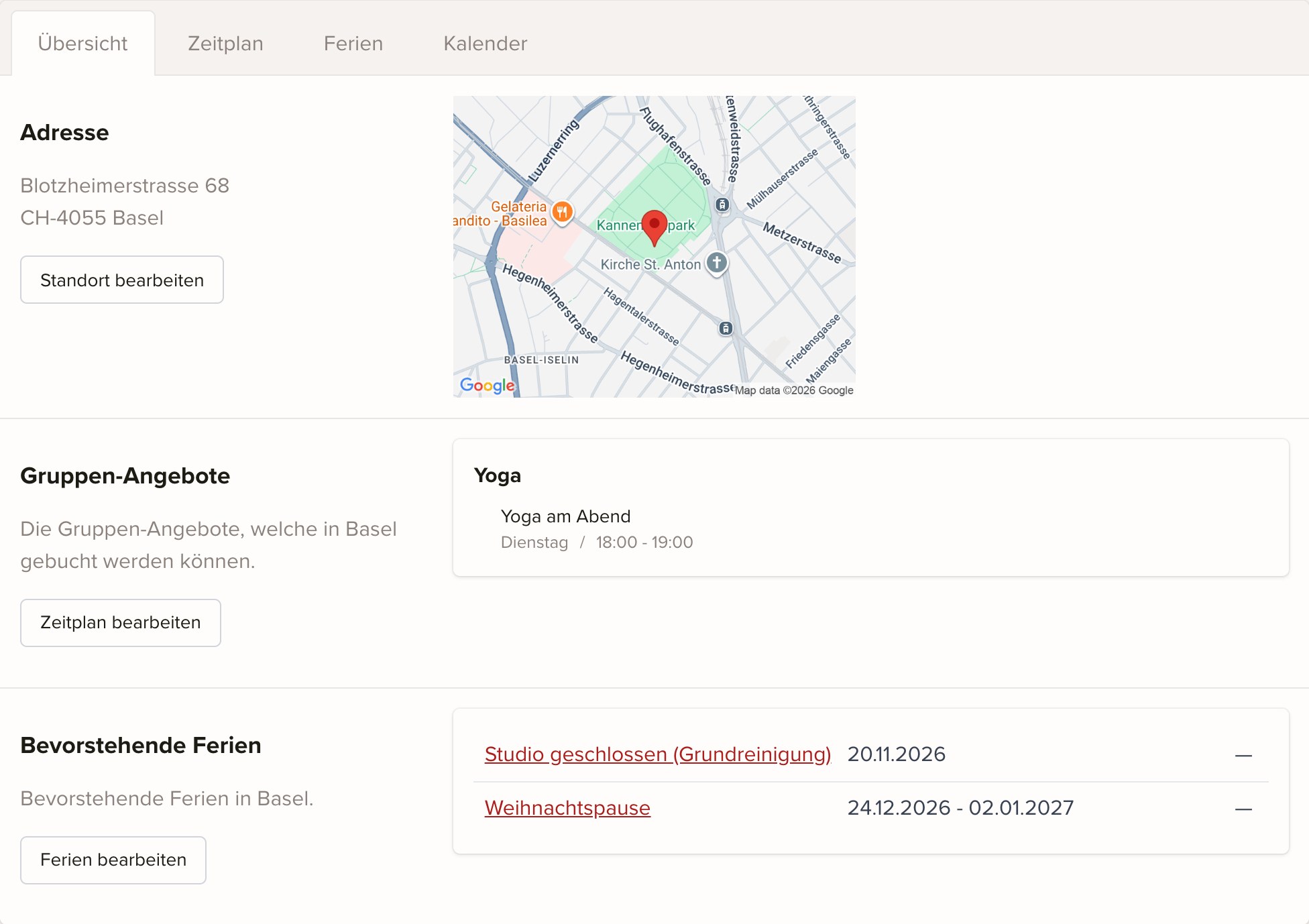Click the CH-4055 Basel text

click(x=92, y=218)
